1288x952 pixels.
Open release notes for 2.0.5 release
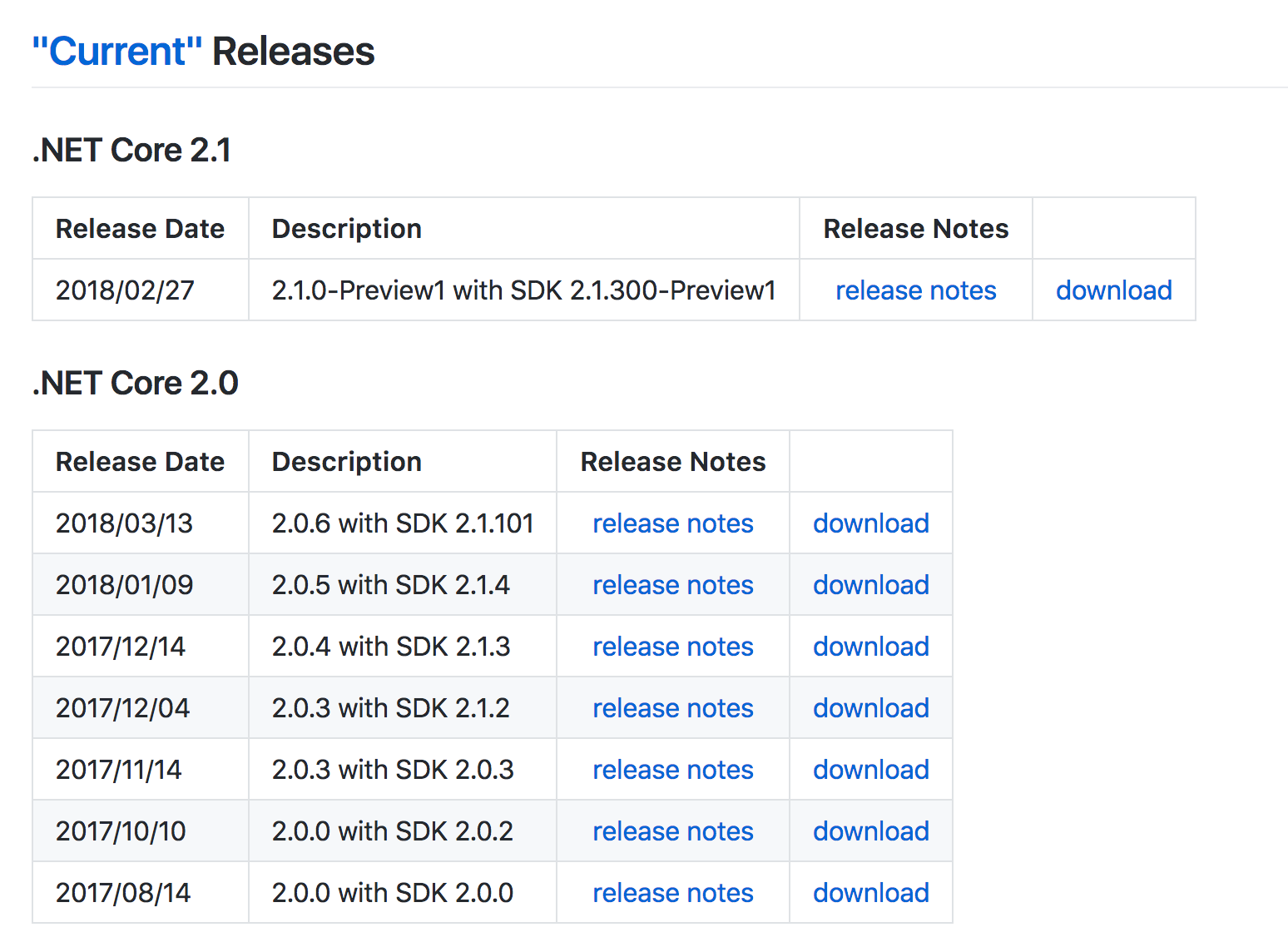coord(673,585)
